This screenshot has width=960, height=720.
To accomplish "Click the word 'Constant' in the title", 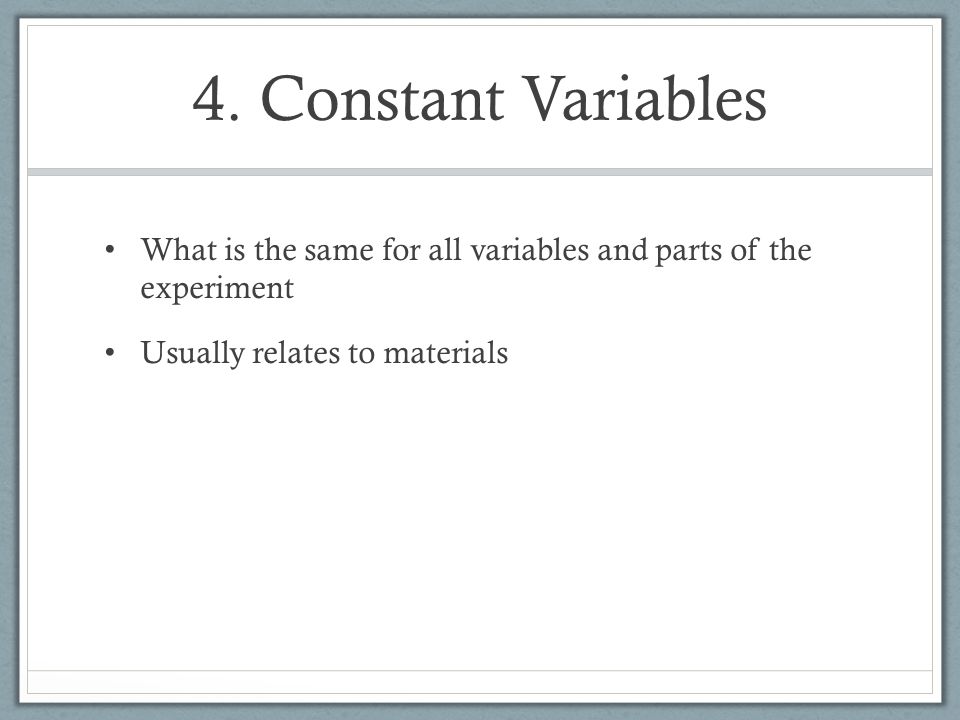I will click(382, 99).
